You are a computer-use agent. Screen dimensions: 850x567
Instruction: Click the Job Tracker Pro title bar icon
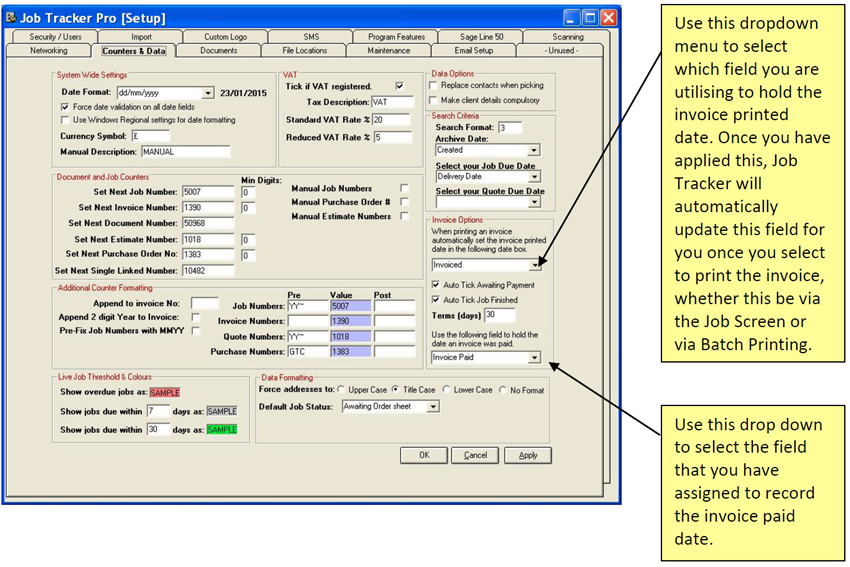[11, 18]
